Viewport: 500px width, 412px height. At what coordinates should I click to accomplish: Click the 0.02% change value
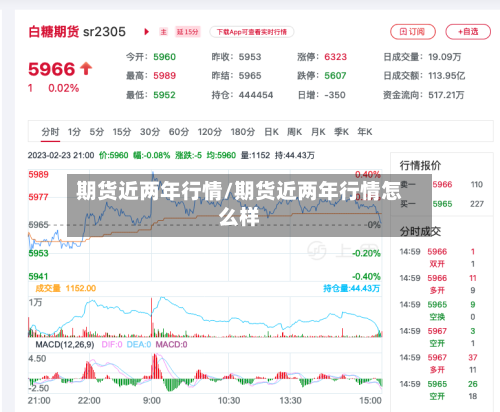click(x=64, y=88)
